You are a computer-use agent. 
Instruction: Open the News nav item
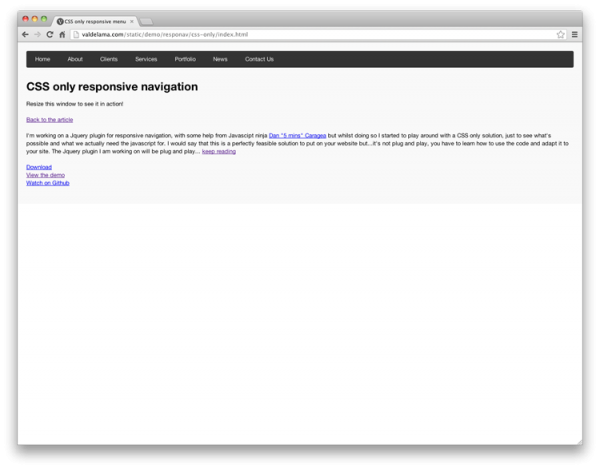[220, 59]
